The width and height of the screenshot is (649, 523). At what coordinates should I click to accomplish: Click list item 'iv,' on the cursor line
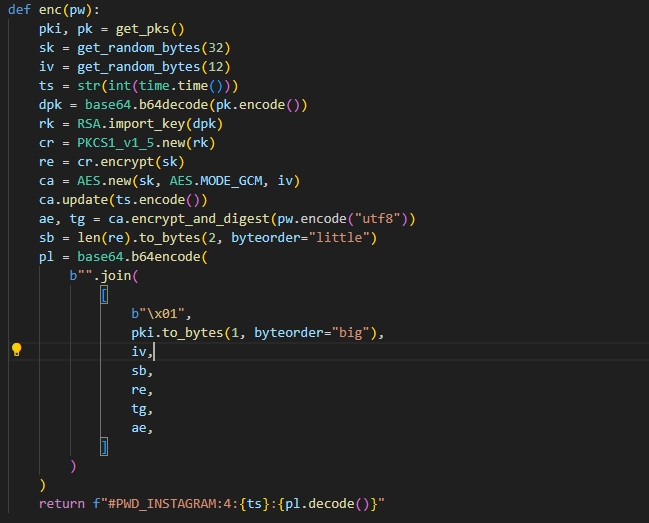[142, 352]
